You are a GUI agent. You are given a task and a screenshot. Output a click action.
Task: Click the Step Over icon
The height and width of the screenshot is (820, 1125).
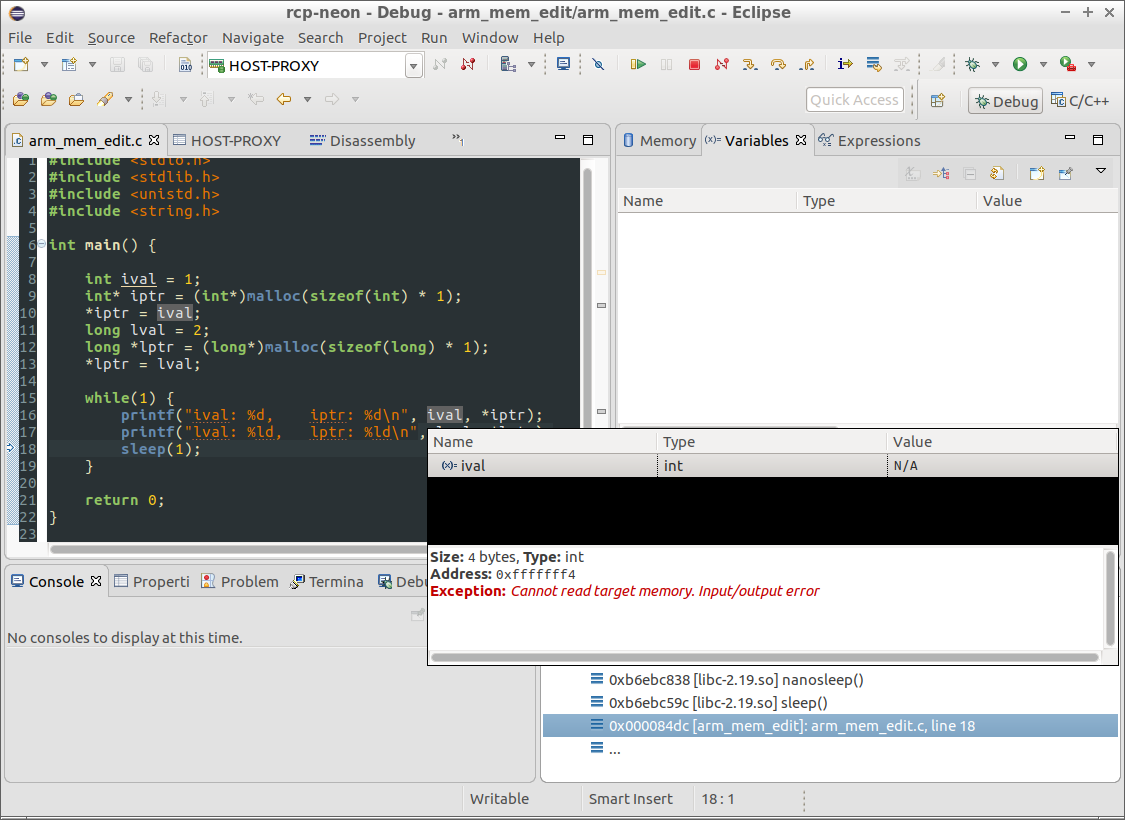778,65
